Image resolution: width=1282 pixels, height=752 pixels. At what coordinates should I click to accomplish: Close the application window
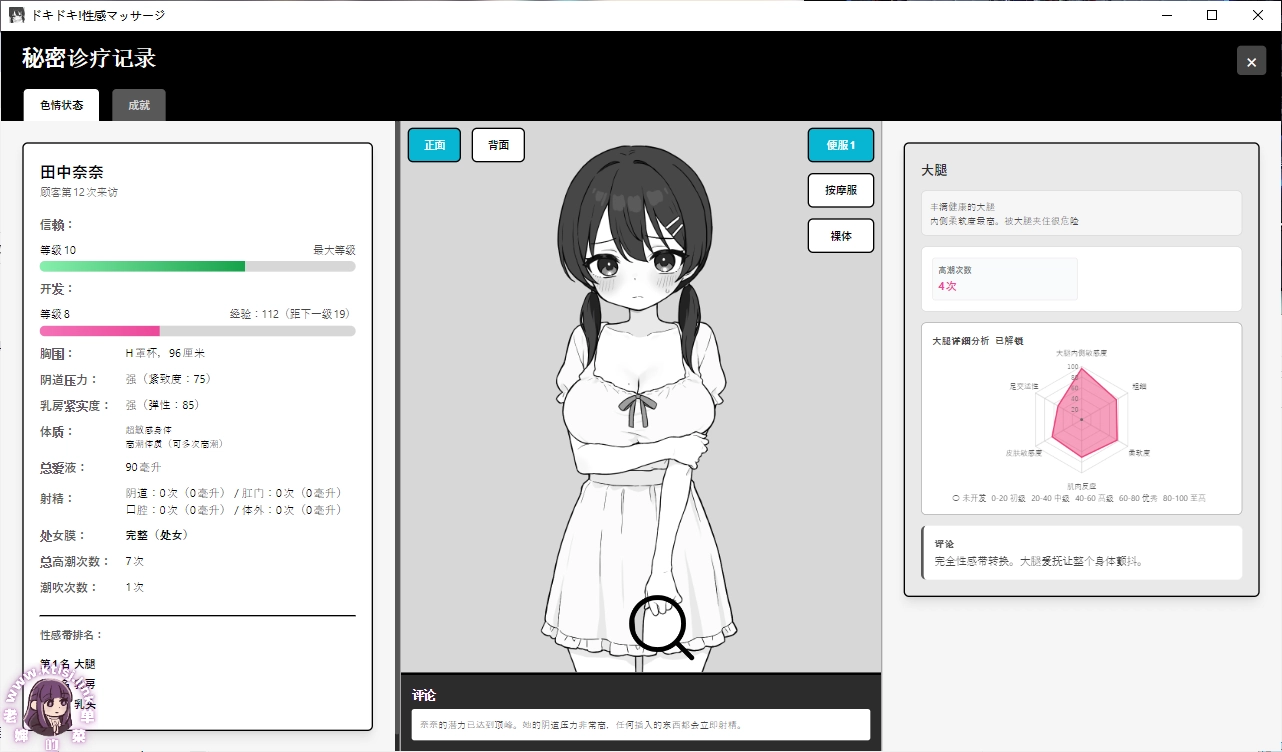pos(1258,15)
